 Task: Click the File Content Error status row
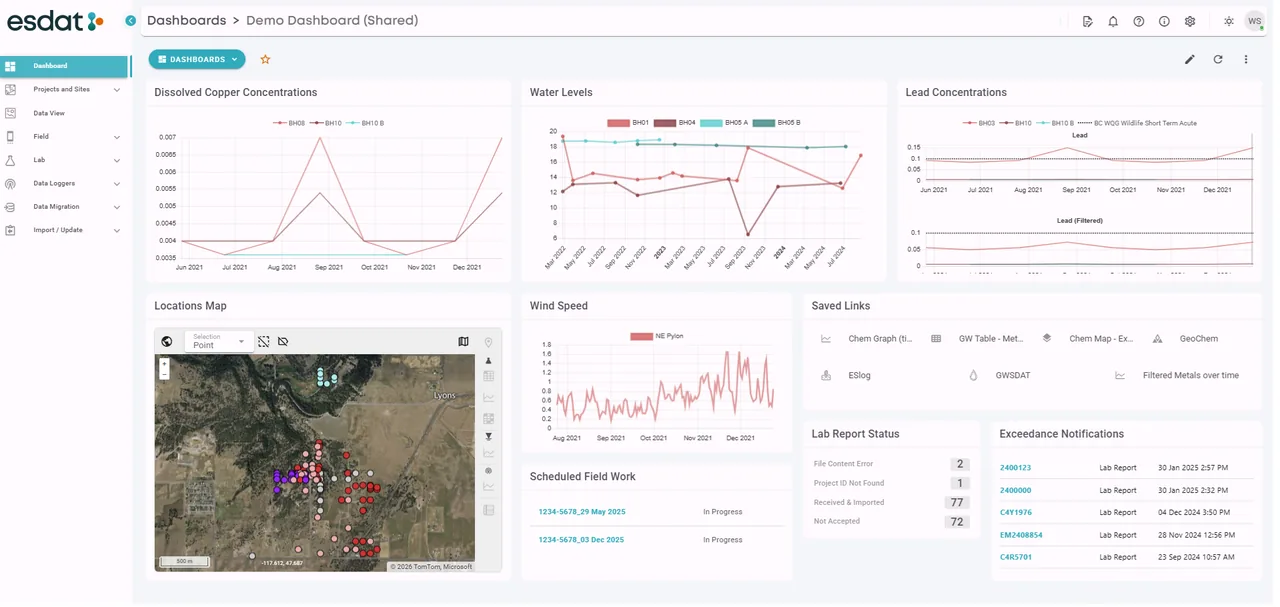tap(891, 464)
